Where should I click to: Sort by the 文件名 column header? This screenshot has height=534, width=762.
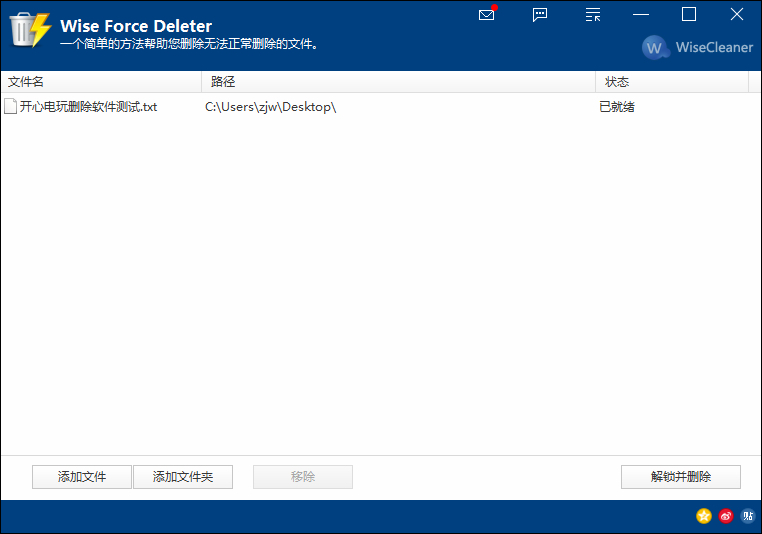point(102,82)
